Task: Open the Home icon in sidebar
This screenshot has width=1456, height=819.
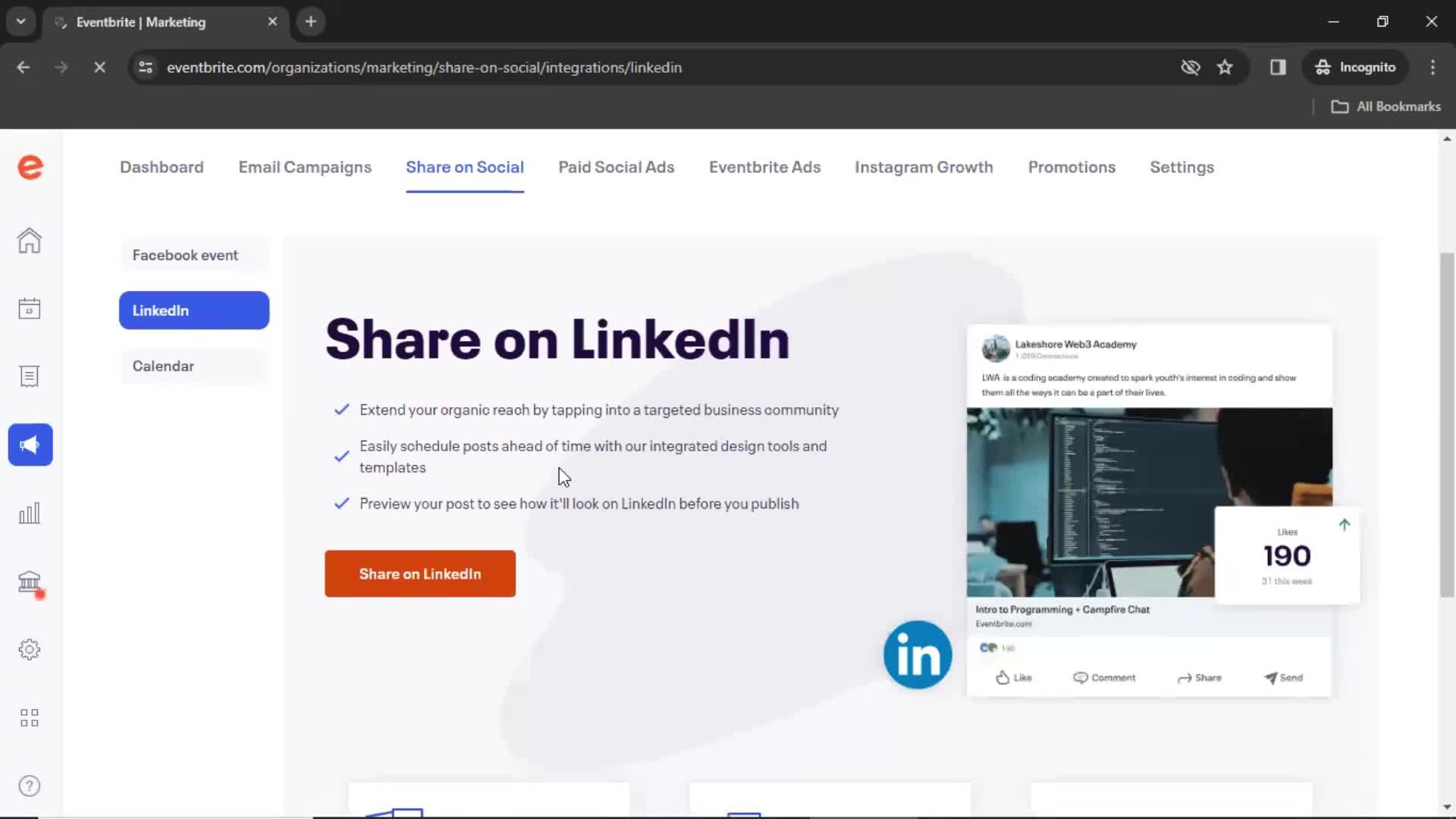Action: (x=30, y=240)
